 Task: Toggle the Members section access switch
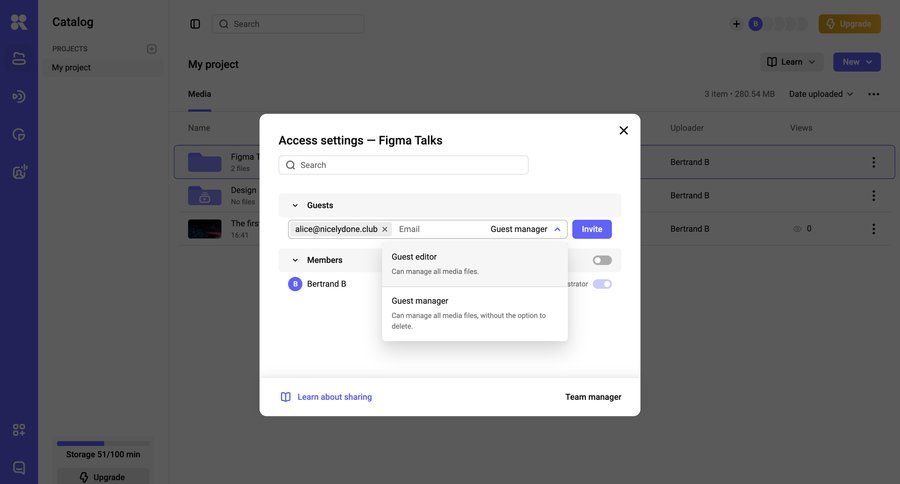(x=602, y=260)
